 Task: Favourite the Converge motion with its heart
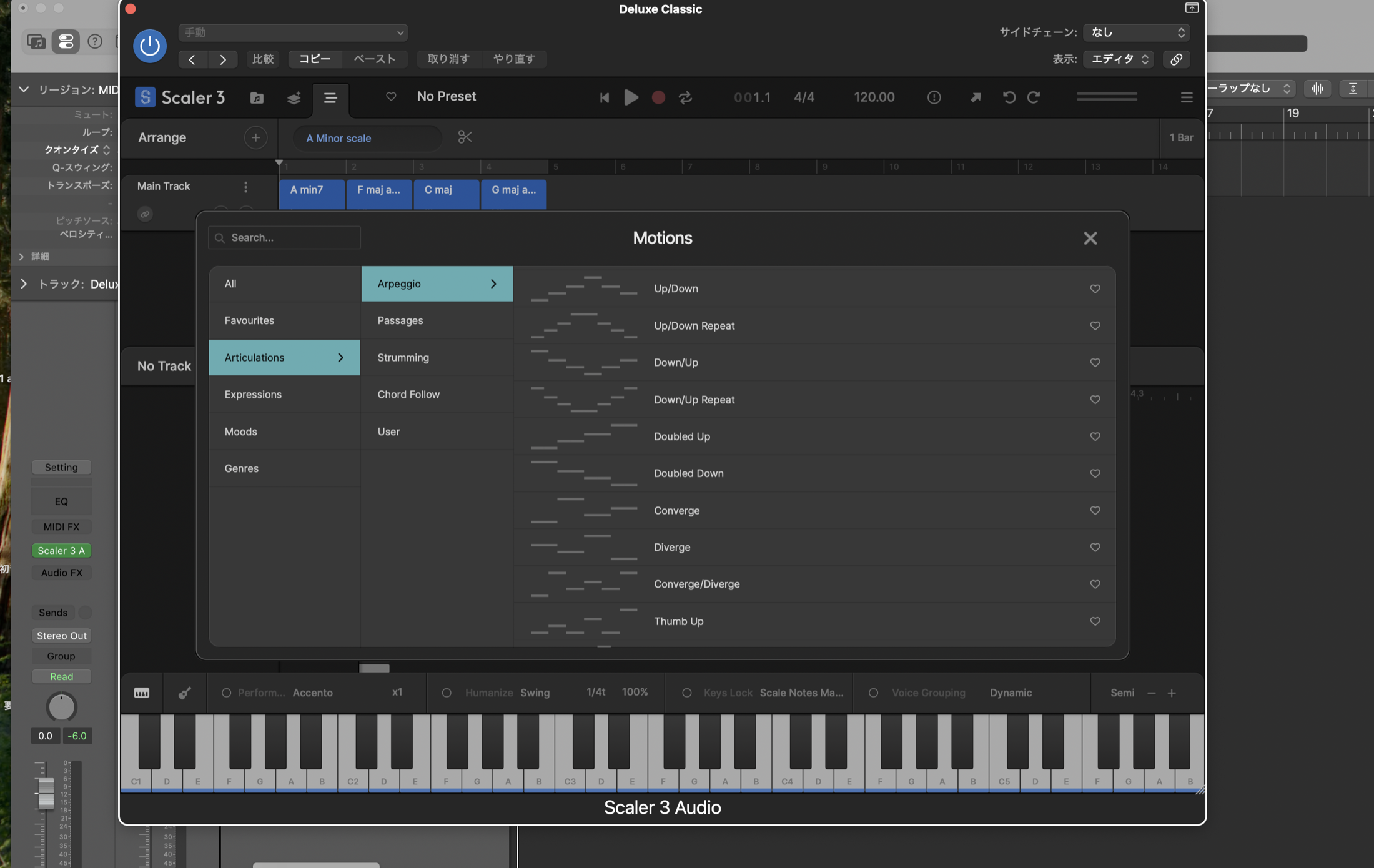coord(1095,510)
